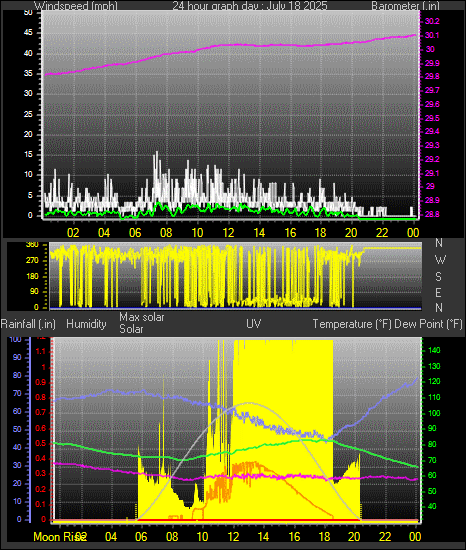Click the Humidity legend label
Viewport: 466px width, 550px height.
pos(86,324)
